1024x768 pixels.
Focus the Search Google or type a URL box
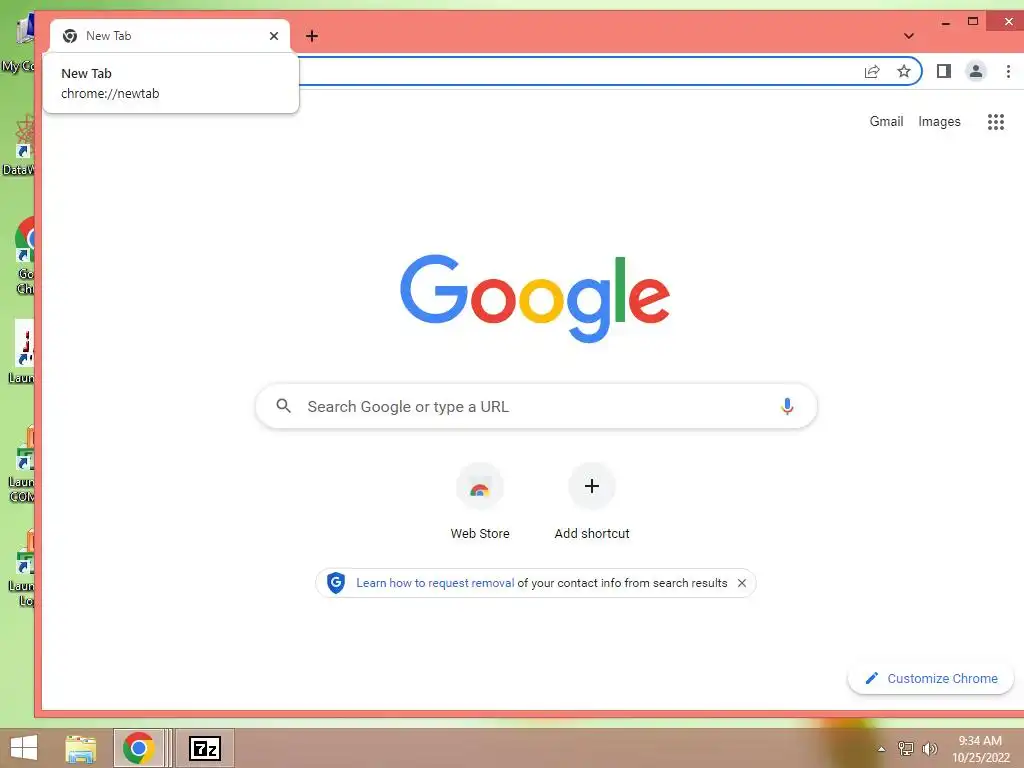(x=536, y=406)
